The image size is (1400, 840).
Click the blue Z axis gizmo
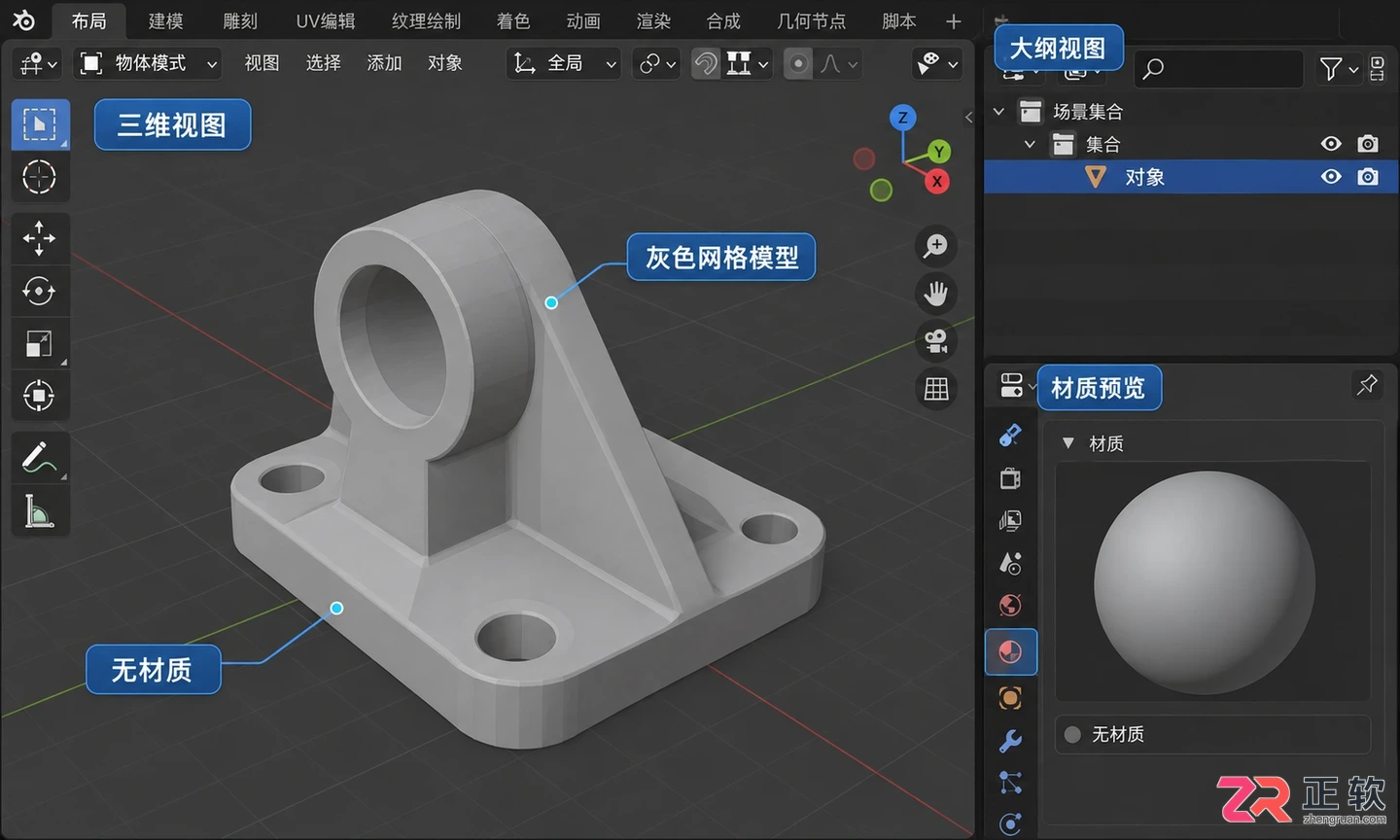tap(903, 118)
